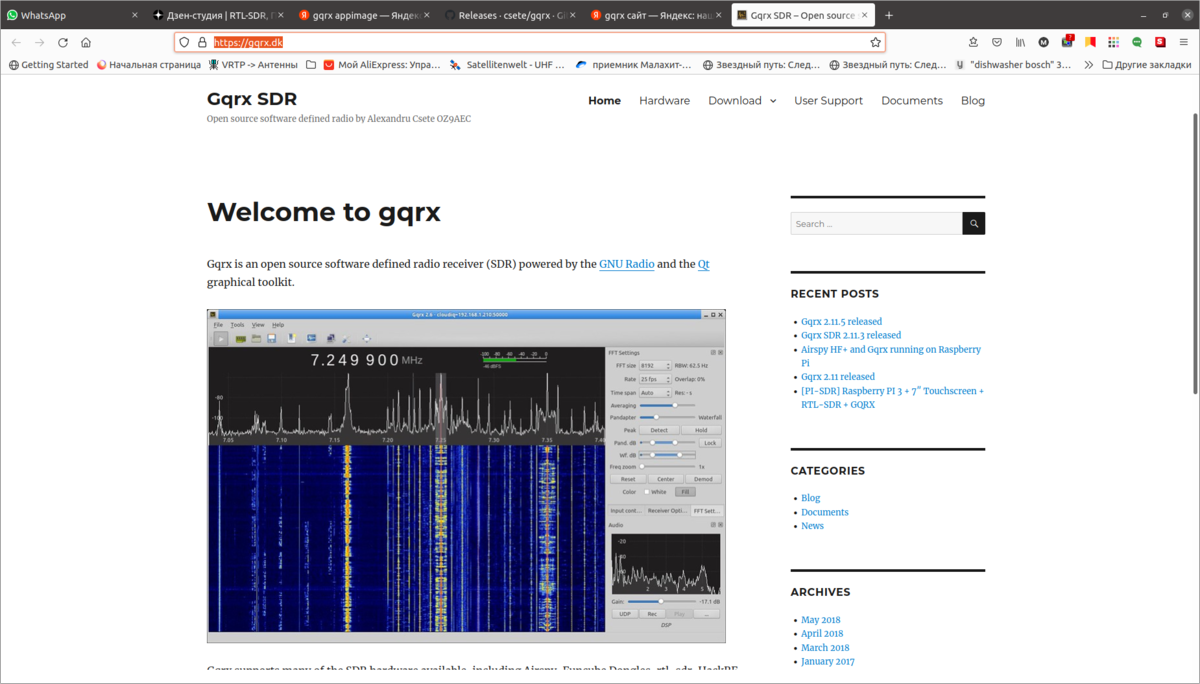Open the Documents navigation item
Screen dimensions: 1200x684
coord(912,101)
